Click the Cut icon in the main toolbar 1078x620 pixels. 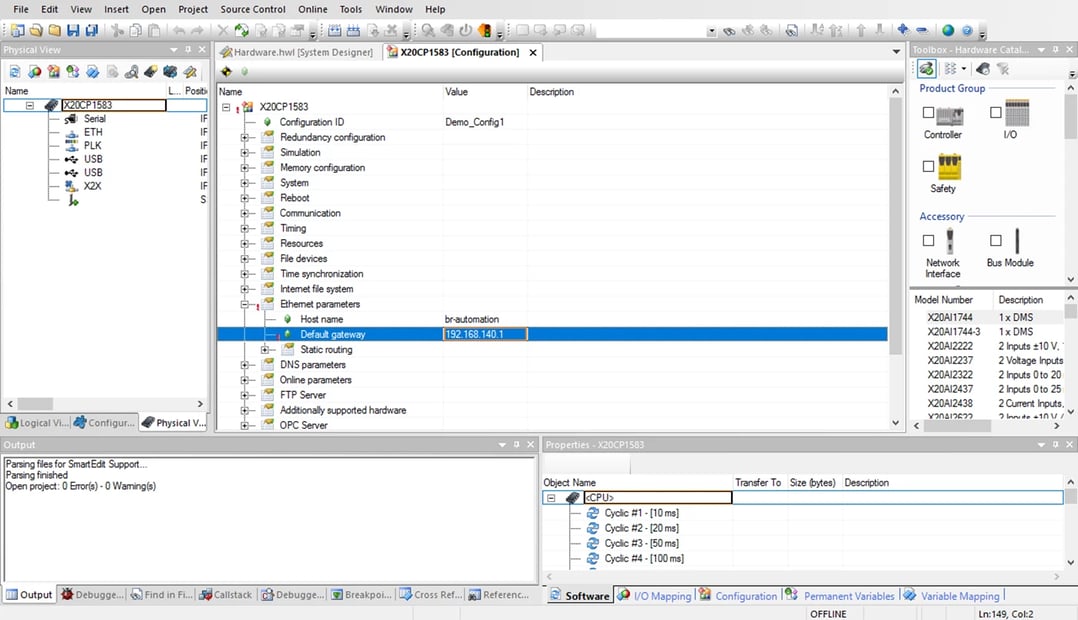[114, 30]
